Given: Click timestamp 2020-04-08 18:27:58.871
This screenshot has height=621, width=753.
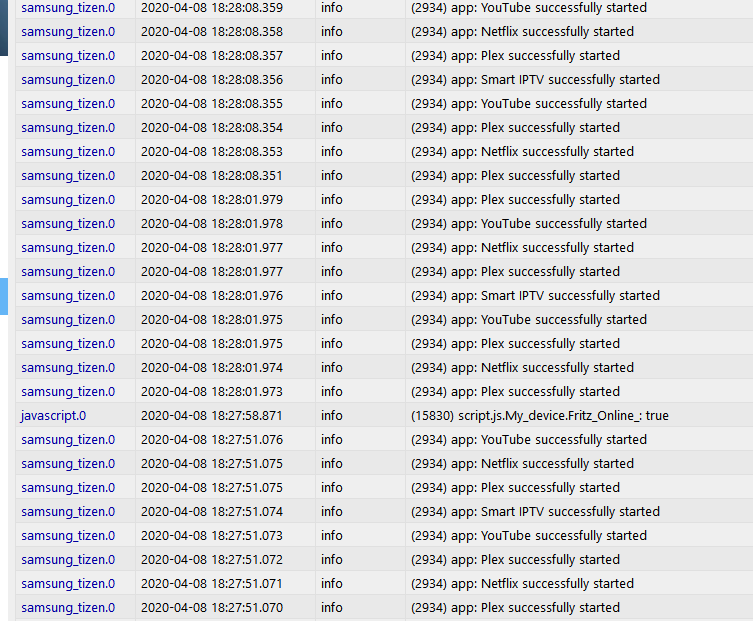Looking at the screenshot, I should tap(212, 415).
